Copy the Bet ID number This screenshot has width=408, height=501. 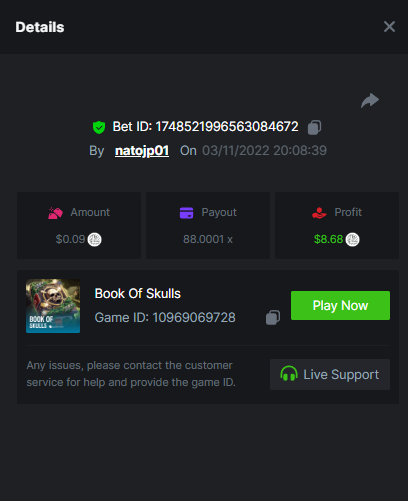pos(314,127)
